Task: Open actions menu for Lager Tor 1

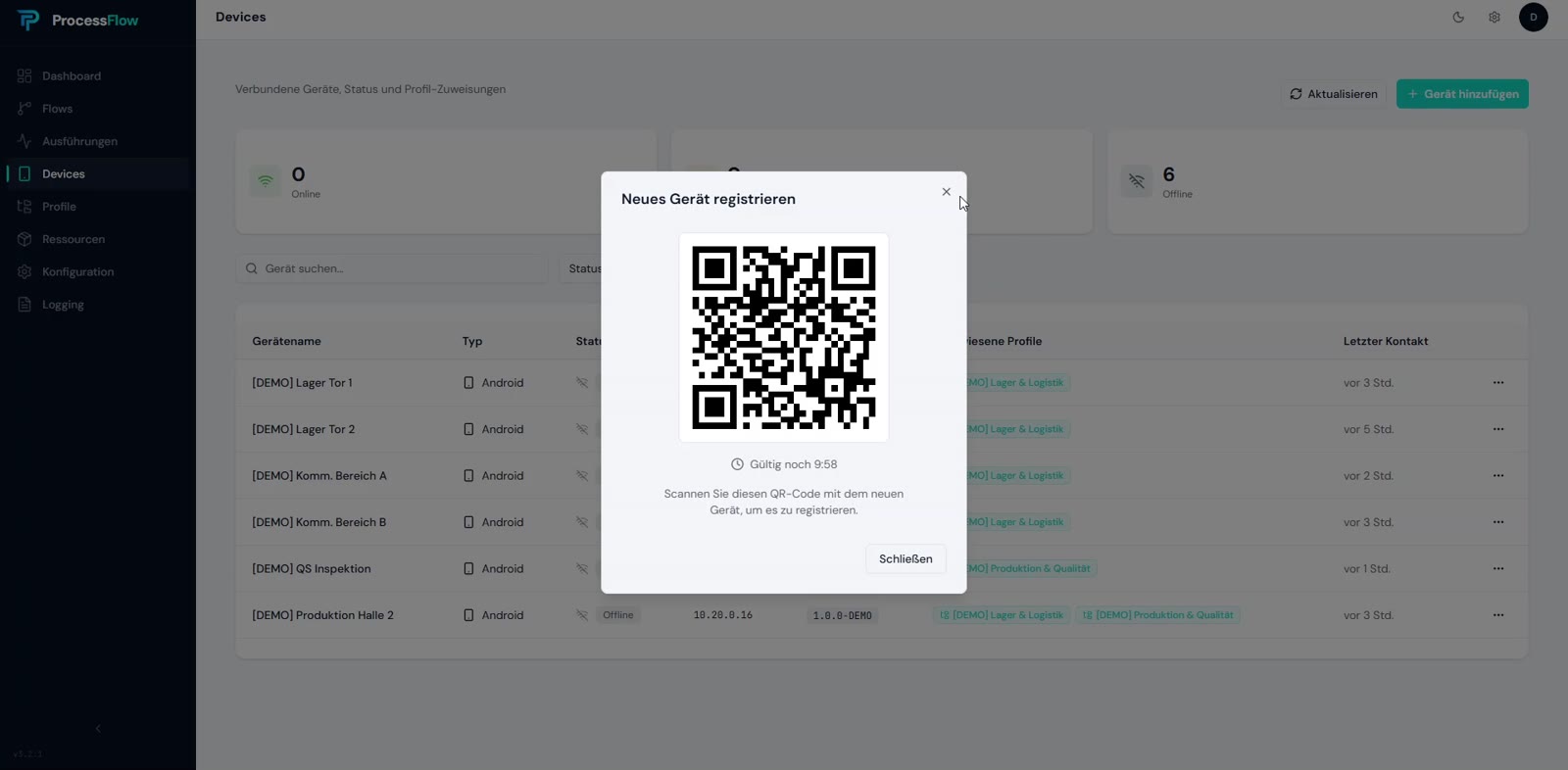Action: pyautogui.click(x=1498, y=383)
